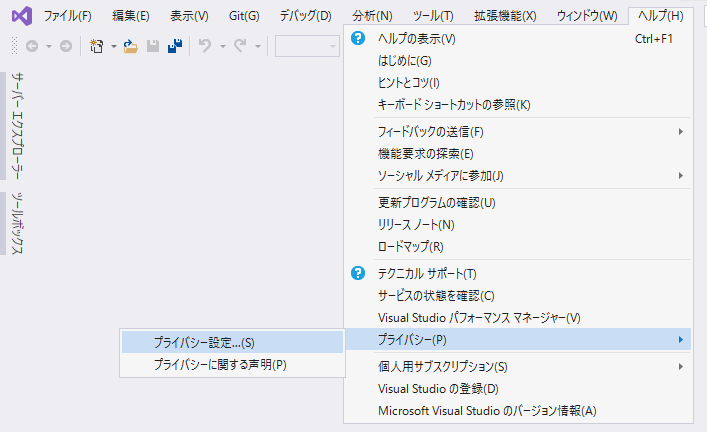Click the New Project toolbar icon
Viewport: 707px width, 432px height.
[97, 46]
